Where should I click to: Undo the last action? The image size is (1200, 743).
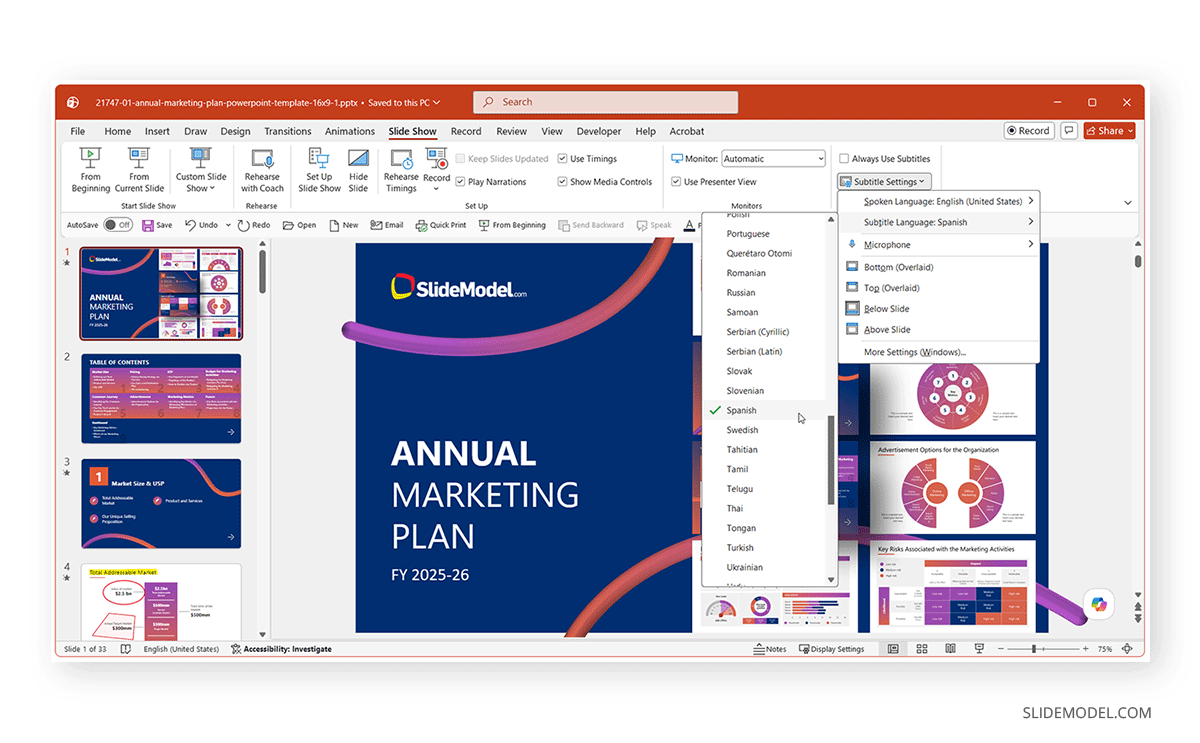coord(202,225)
